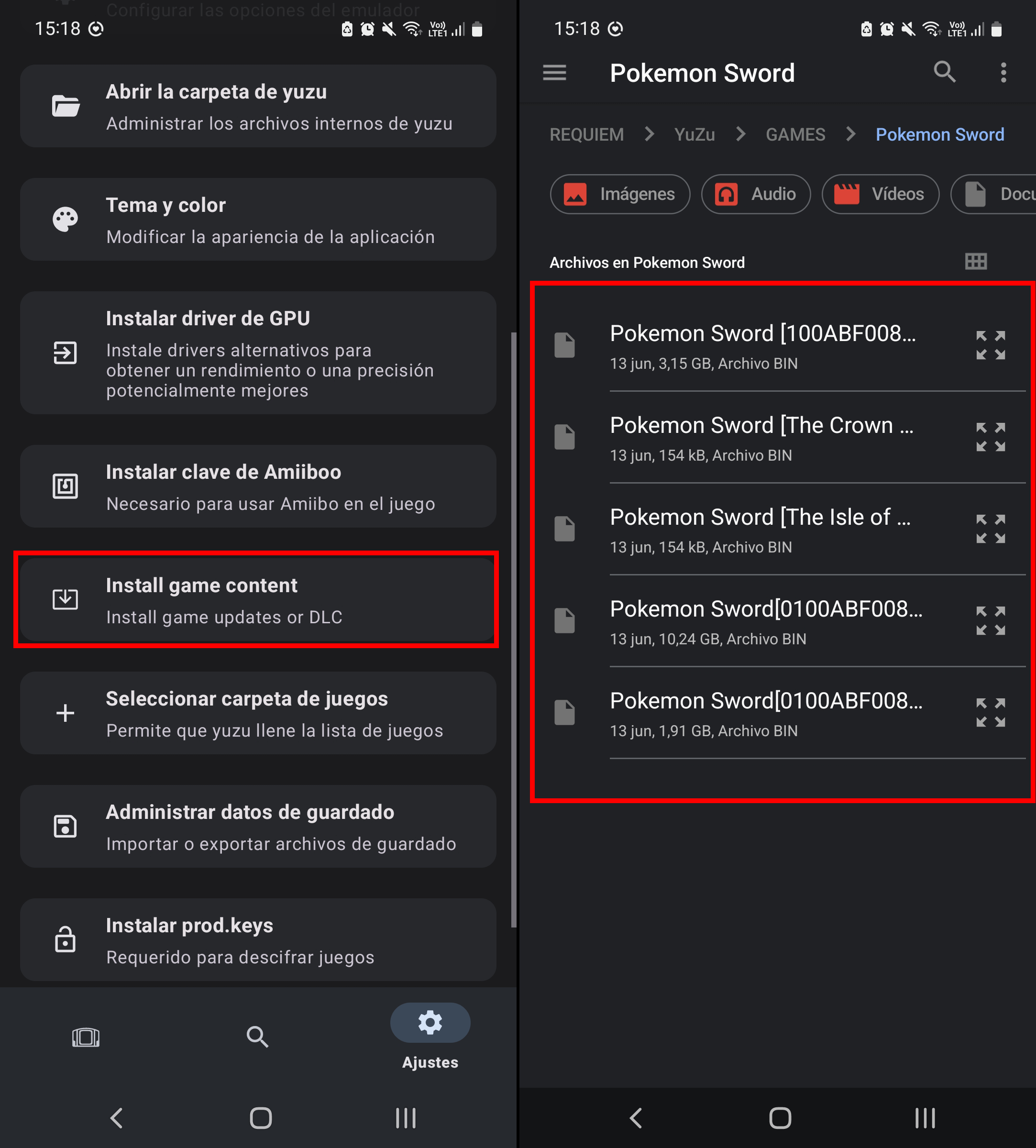This screenshot has height=1148, width=1036.
Task: Tap Android home button on right screen
Action: (780, 1118)
